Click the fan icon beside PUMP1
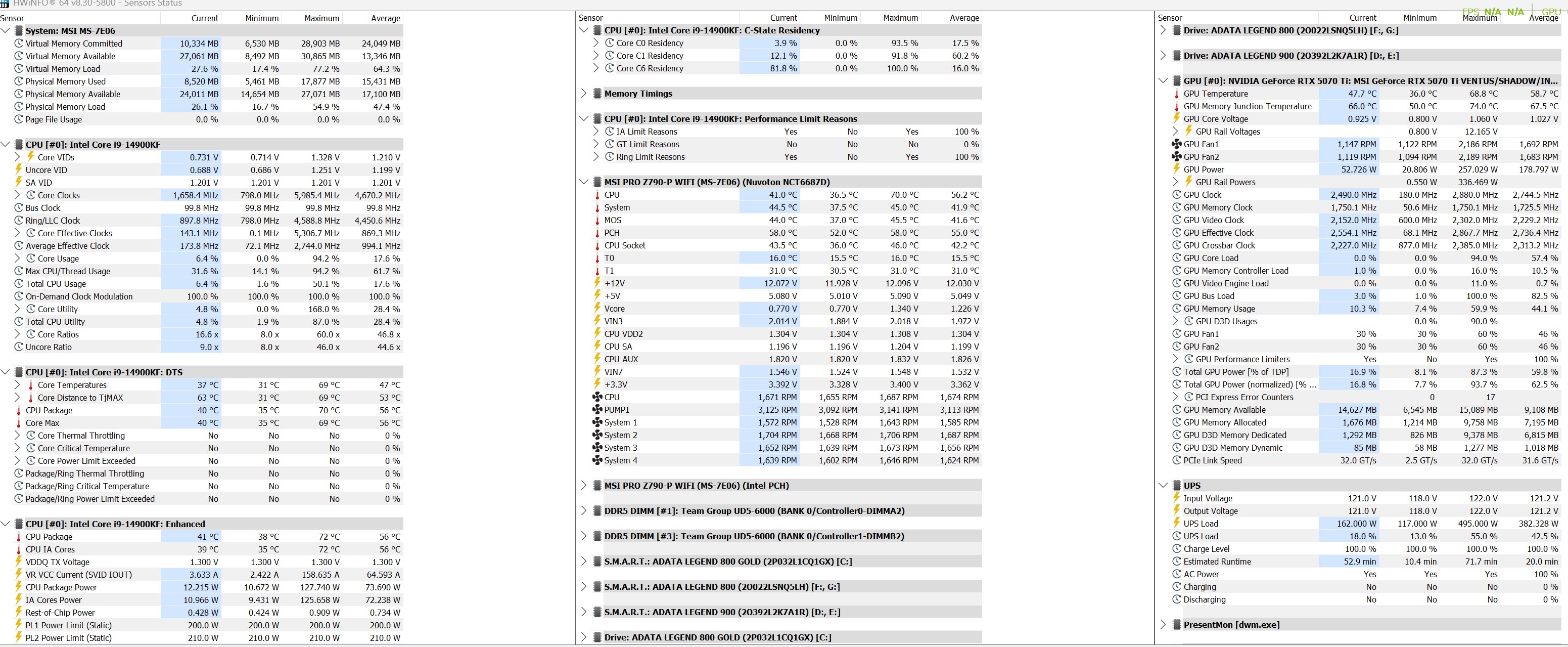Image resolution: width=1568 pixels, height=647 pixels. tap(597, 410)
